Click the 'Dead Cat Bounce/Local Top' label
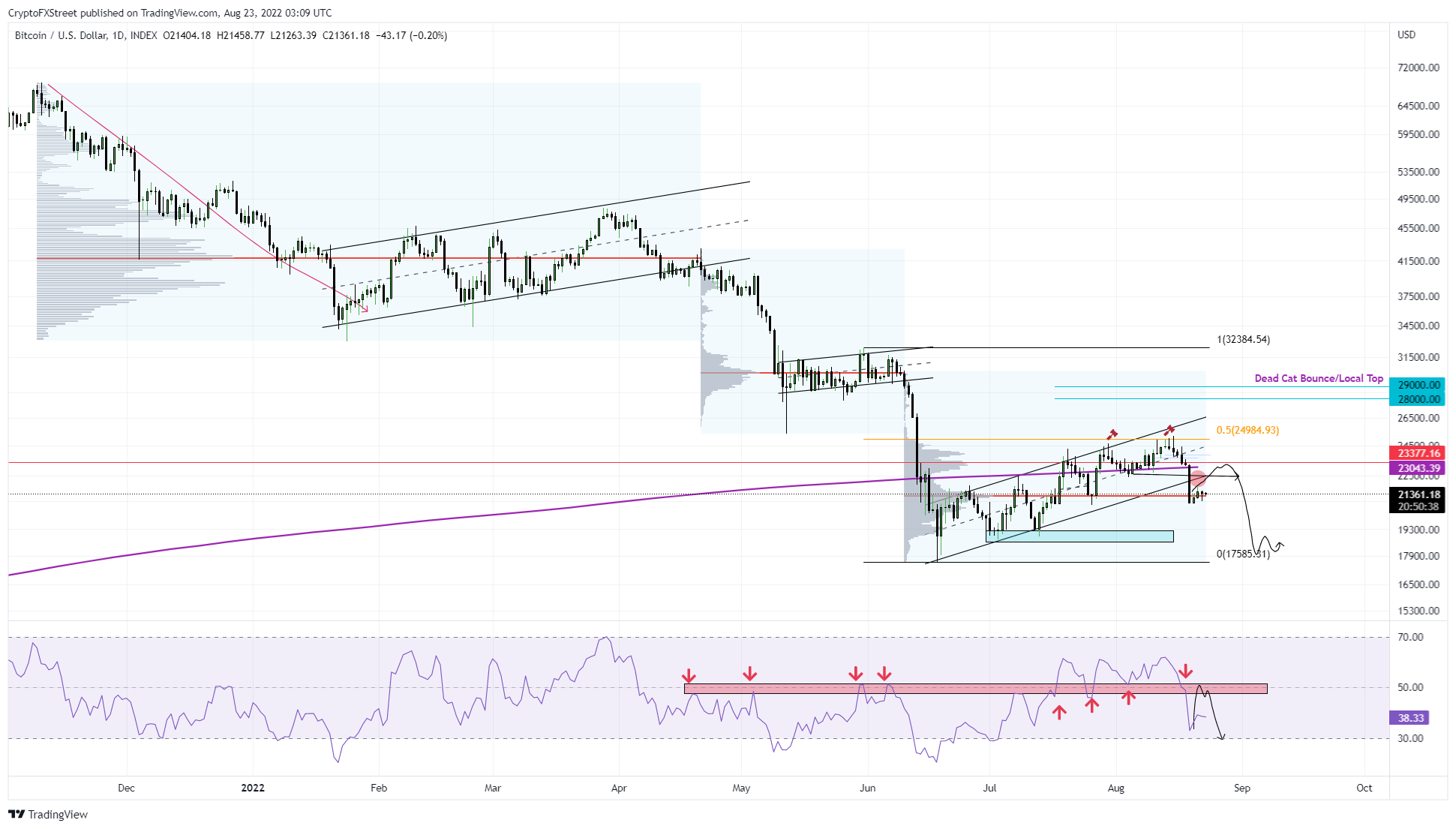 click(1319, 378)
